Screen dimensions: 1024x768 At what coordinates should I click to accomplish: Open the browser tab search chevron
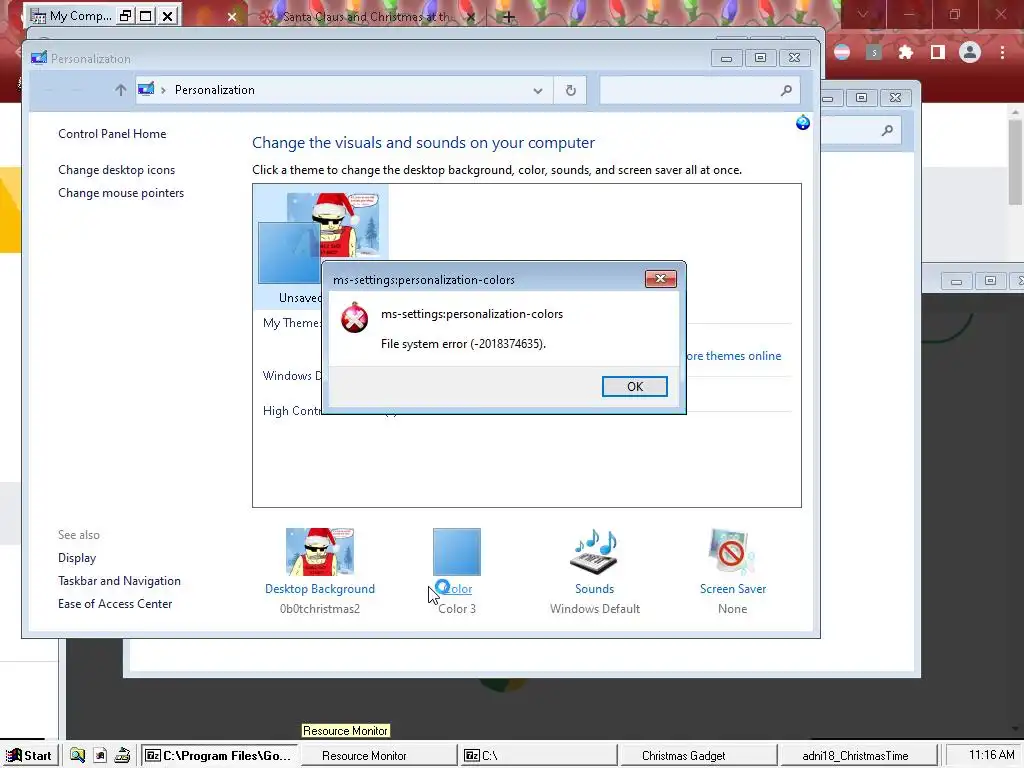click(863, 14)
